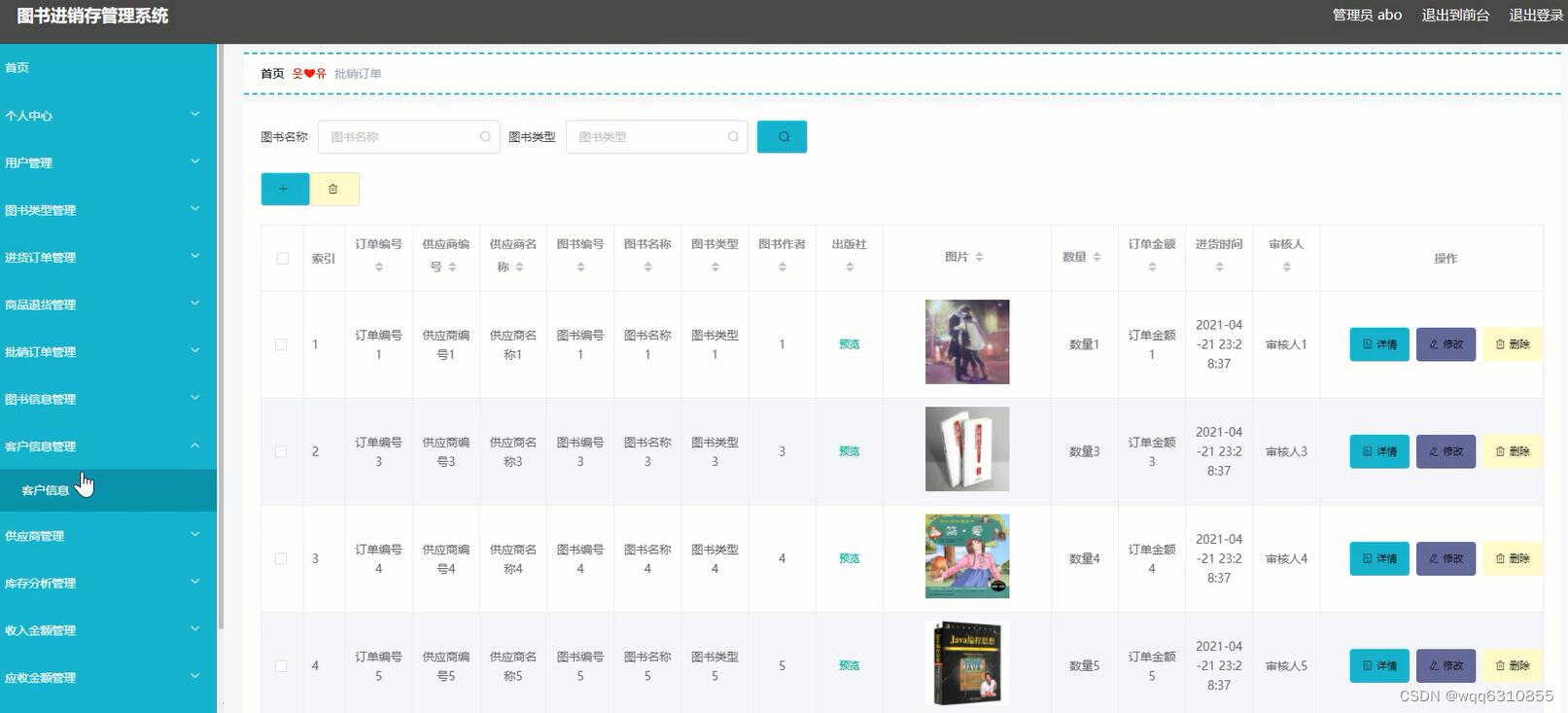The width and height of the screenshot is (1568, 713).
Task: Open 首页 in the sidebar
Action: 108,67
